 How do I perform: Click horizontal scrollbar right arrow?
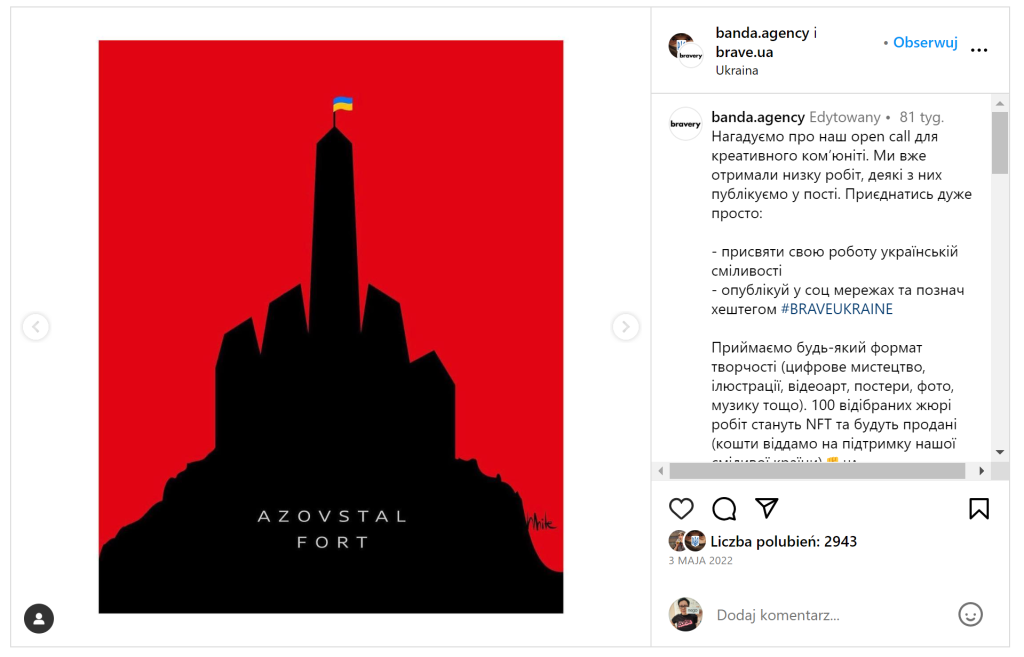981,470
